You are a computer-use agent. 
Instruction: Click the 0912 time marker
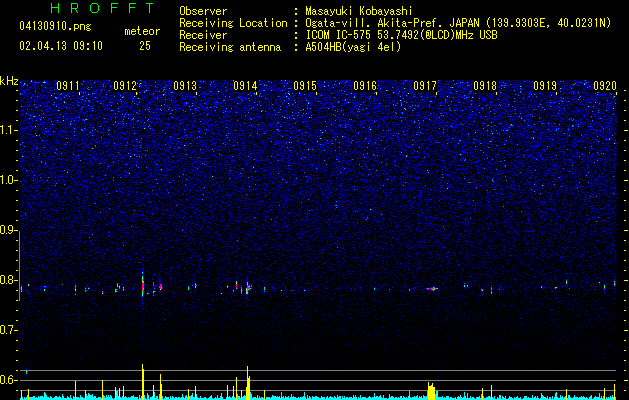tap(125, 86)
